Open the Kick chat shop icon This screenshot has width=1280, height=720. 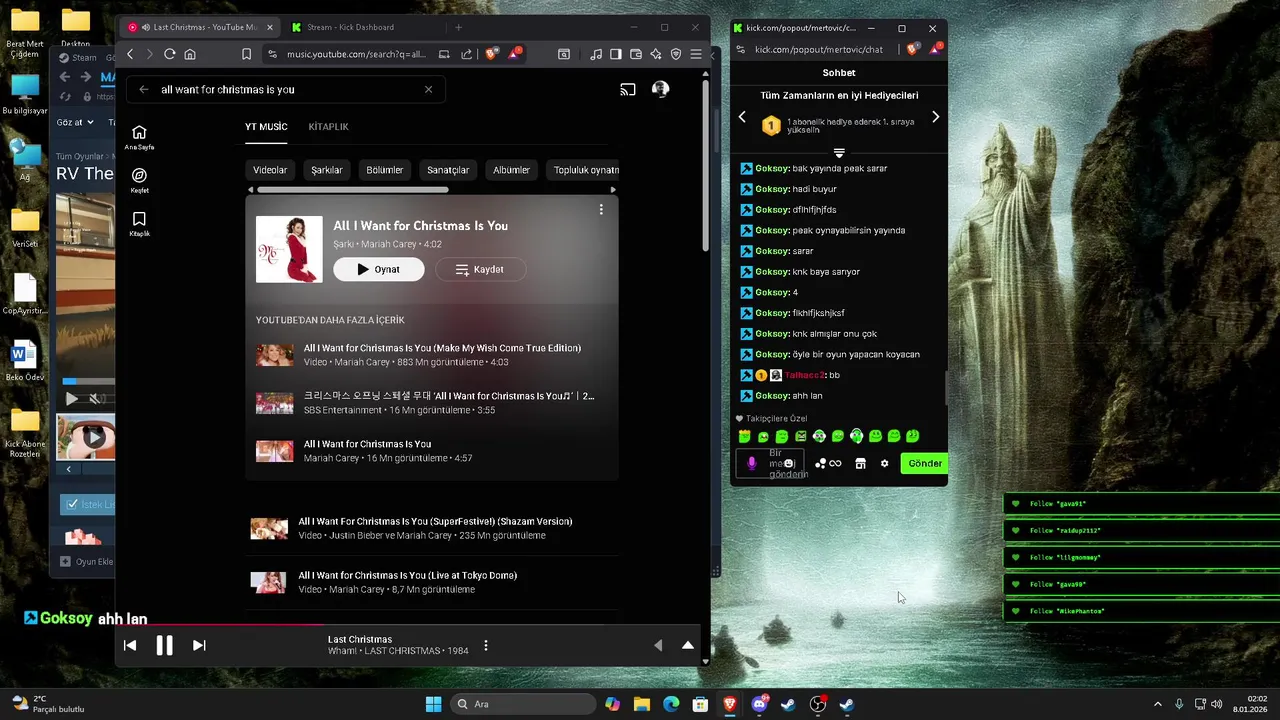pyautogui.click(x=860, y=464)
